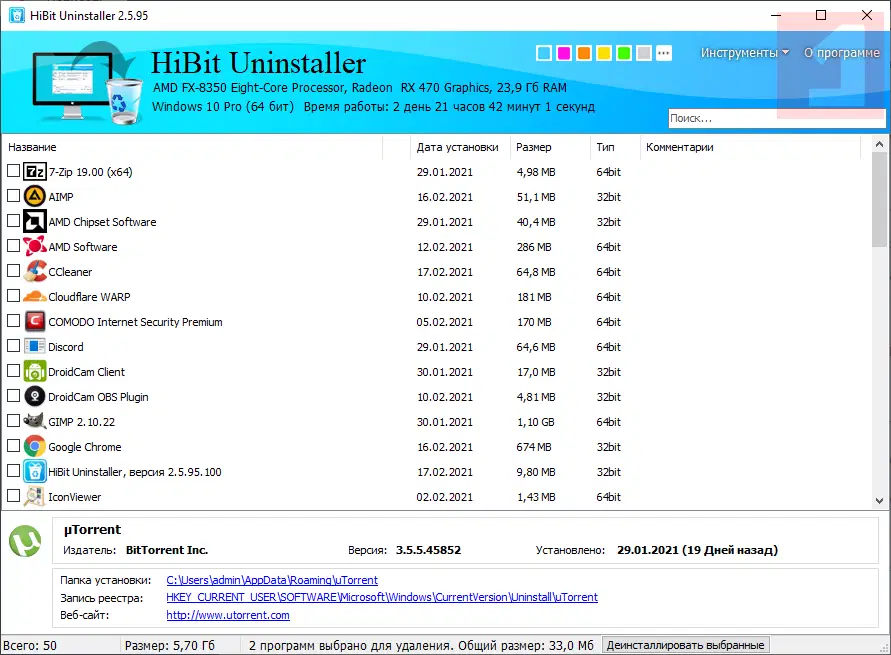This screenshot has height=655, width=891.
Task: Click the µTorrent logo in details panel
Action: coord(25,541)
